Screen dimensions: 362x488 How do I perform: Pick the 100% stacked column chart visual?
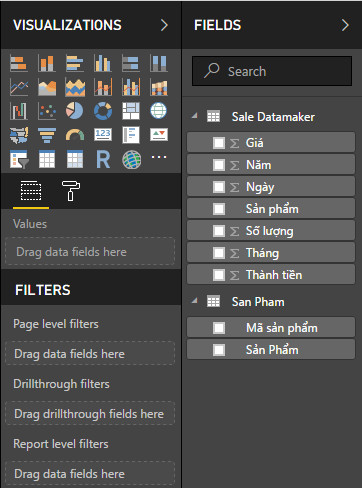[159, 63]
